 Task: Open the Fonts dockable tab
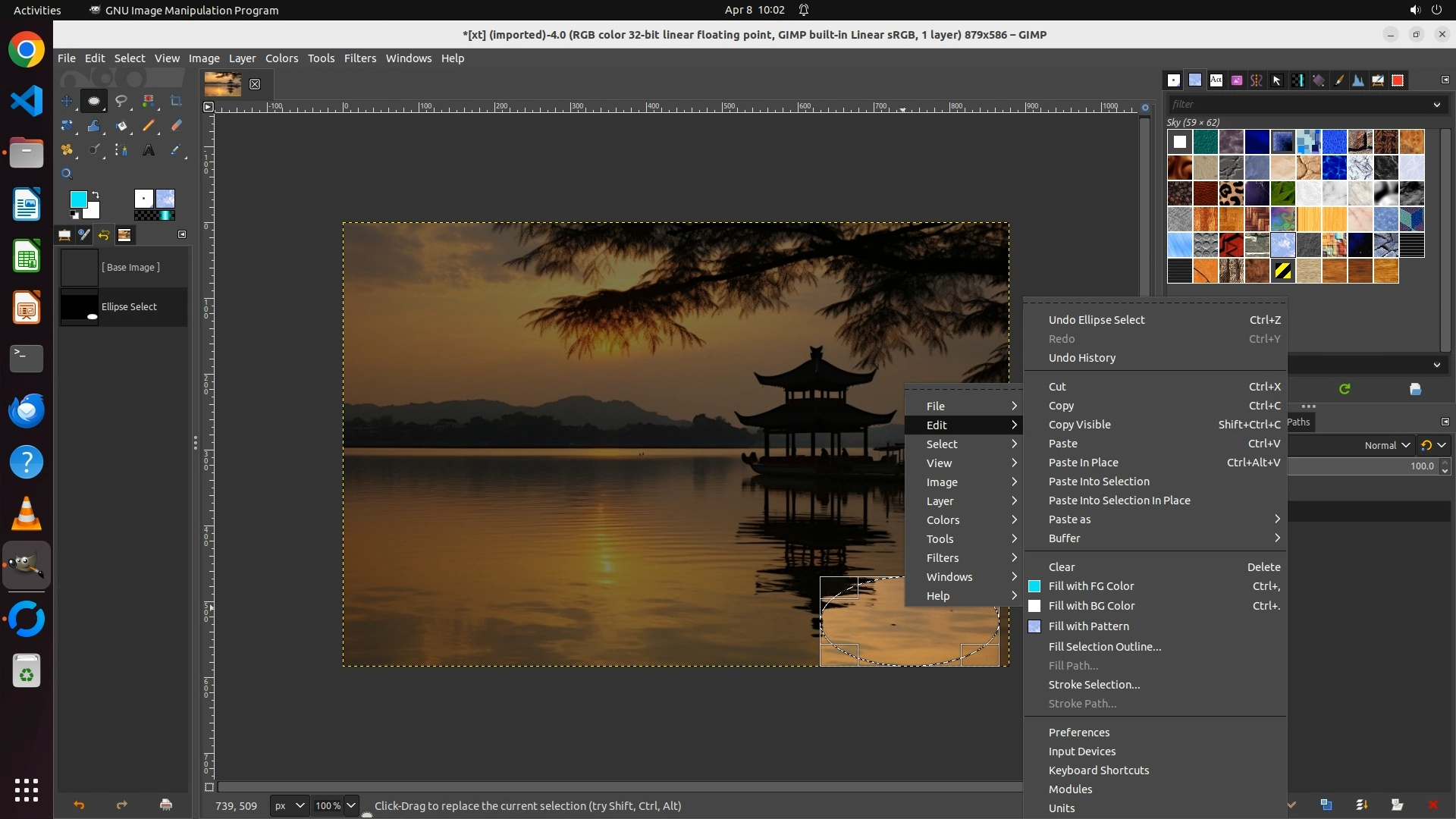point(1216,80)
